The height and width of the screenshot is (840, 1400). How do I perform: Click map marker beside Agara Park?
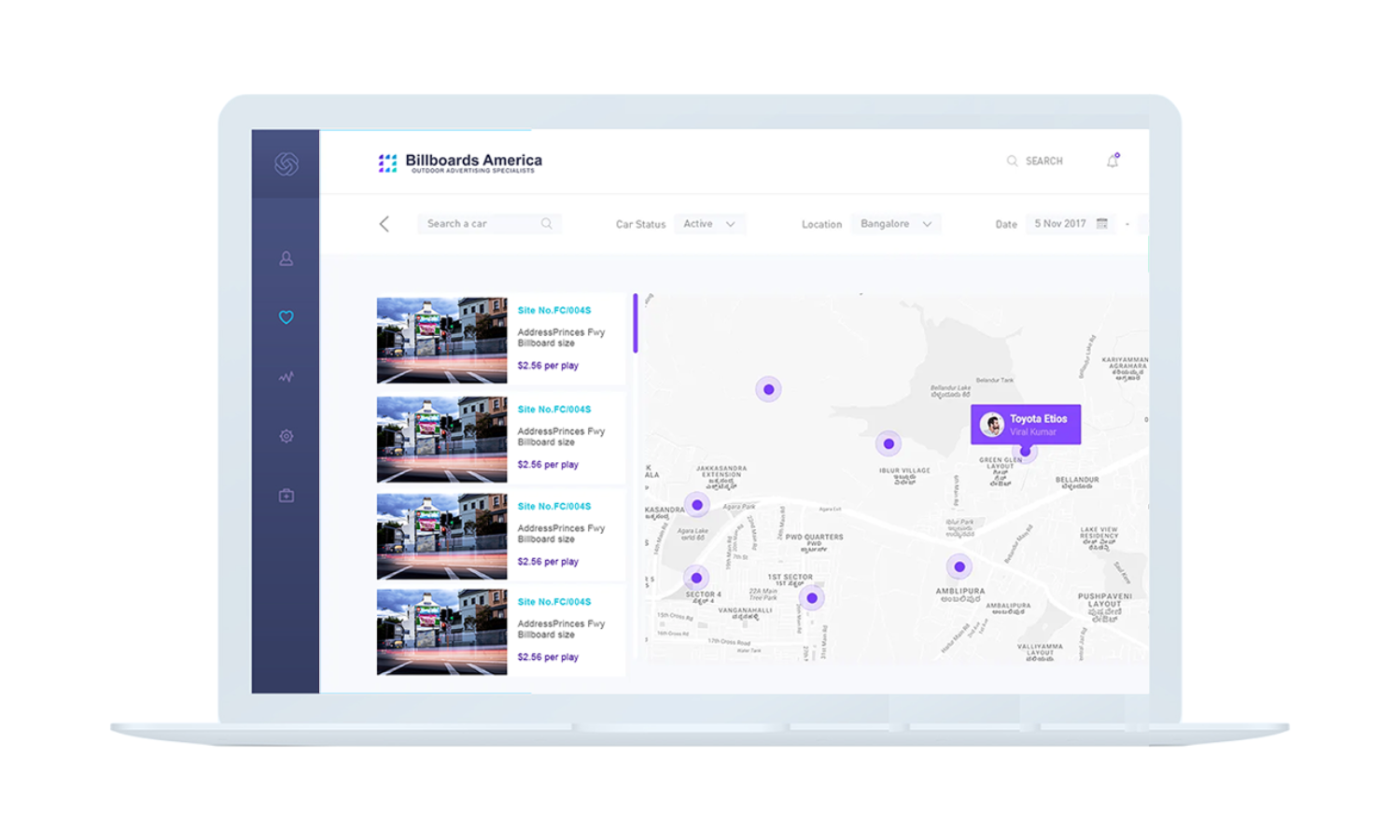coord(697,505)
